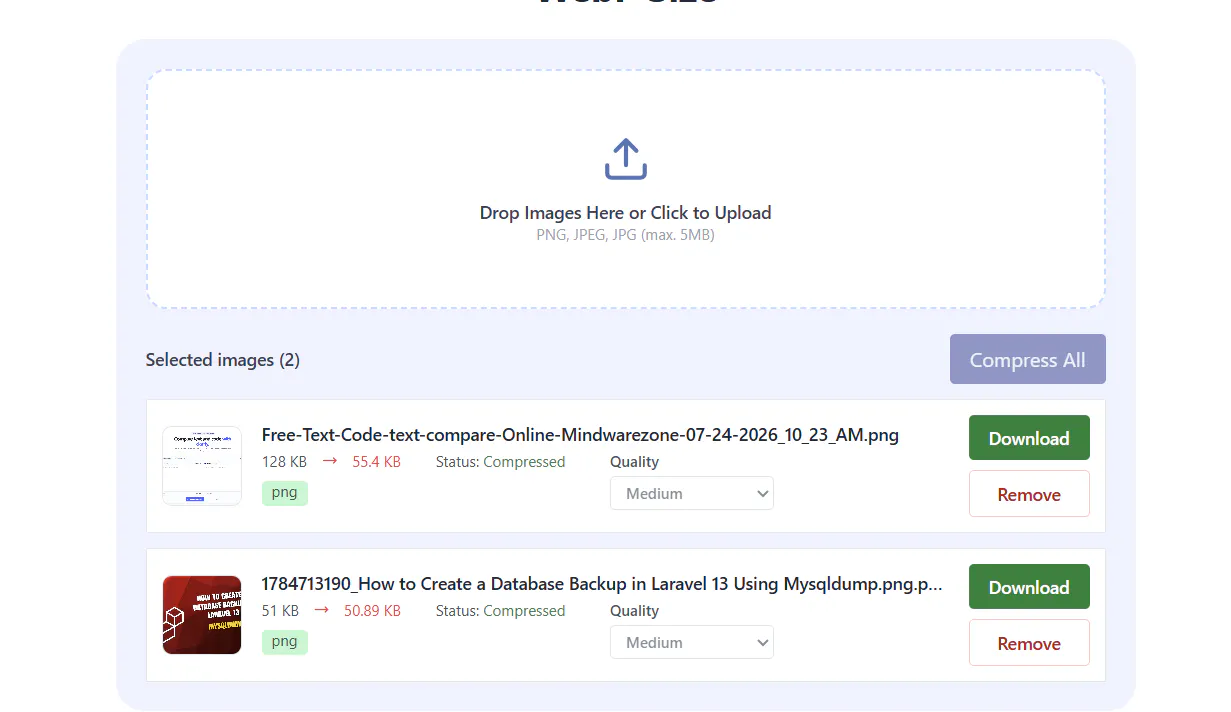Click the 128 KB original size
Screen dimensions: 1231x712
click(x=284, y=462)
